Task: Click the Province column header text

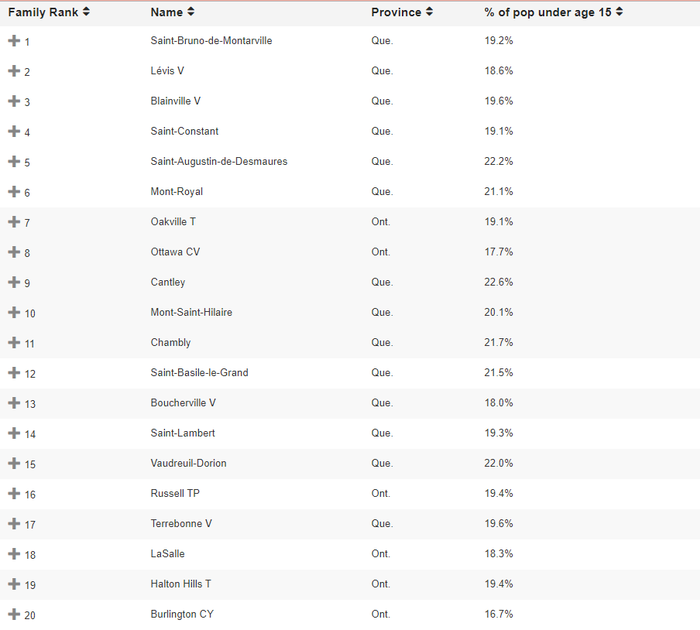Action: [396, 13]
